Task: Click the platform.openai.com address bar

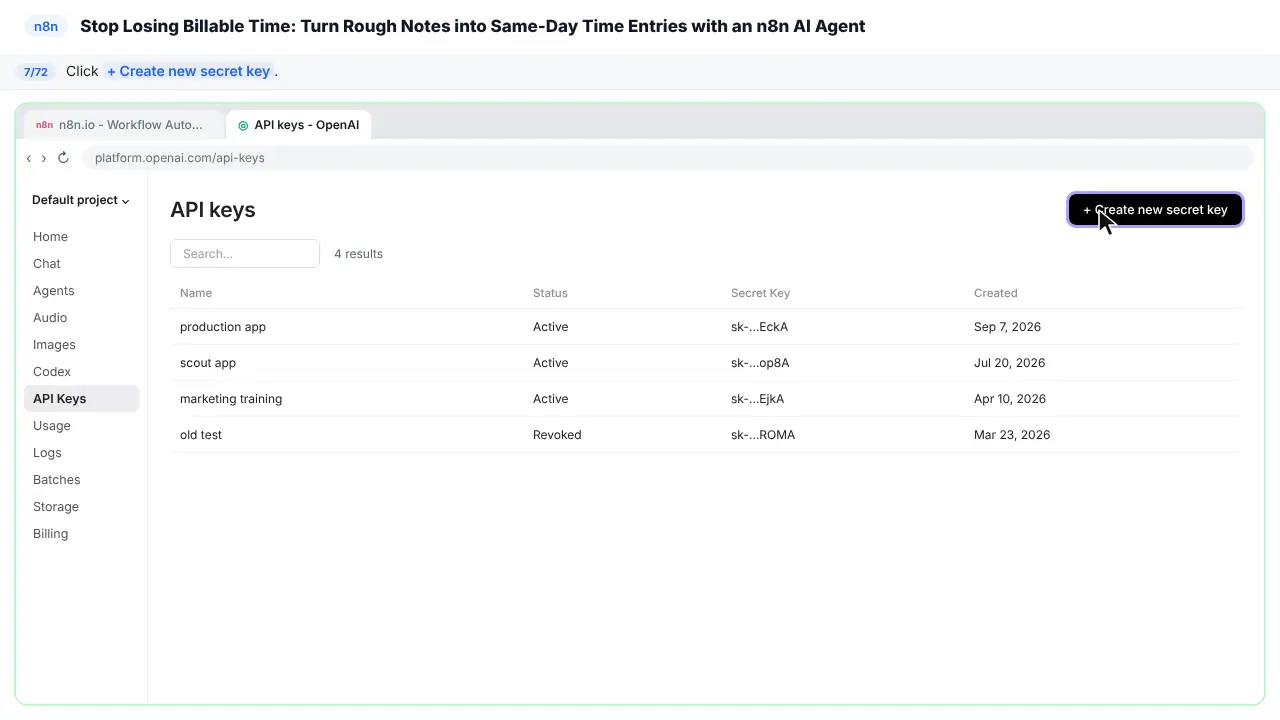Action: tap(668, 158)
